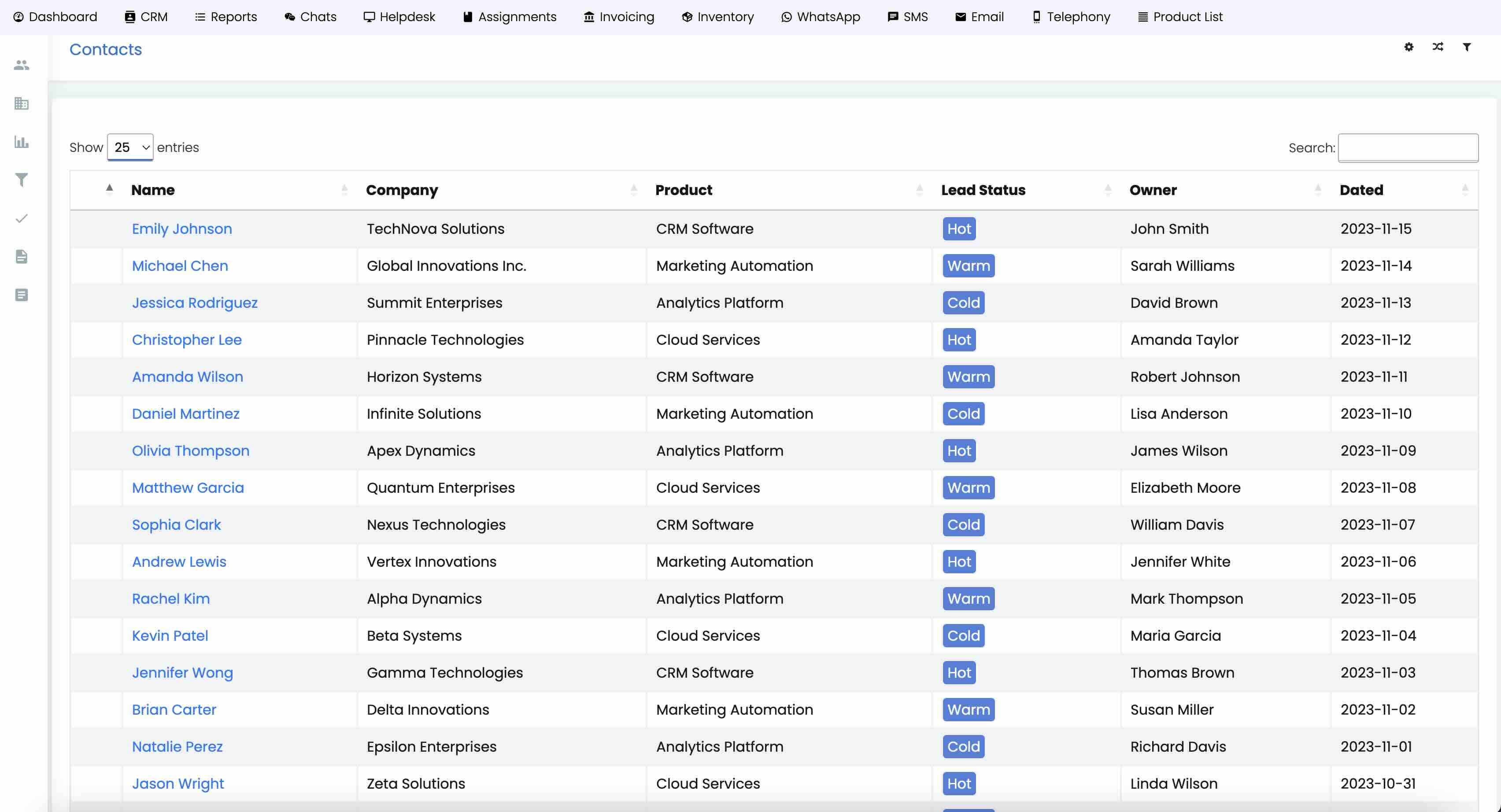Select the Contacts people icon in sidebar
The height and width of the screenshot is (812, 1501).
pyautogui.click(x=22, y=65)
